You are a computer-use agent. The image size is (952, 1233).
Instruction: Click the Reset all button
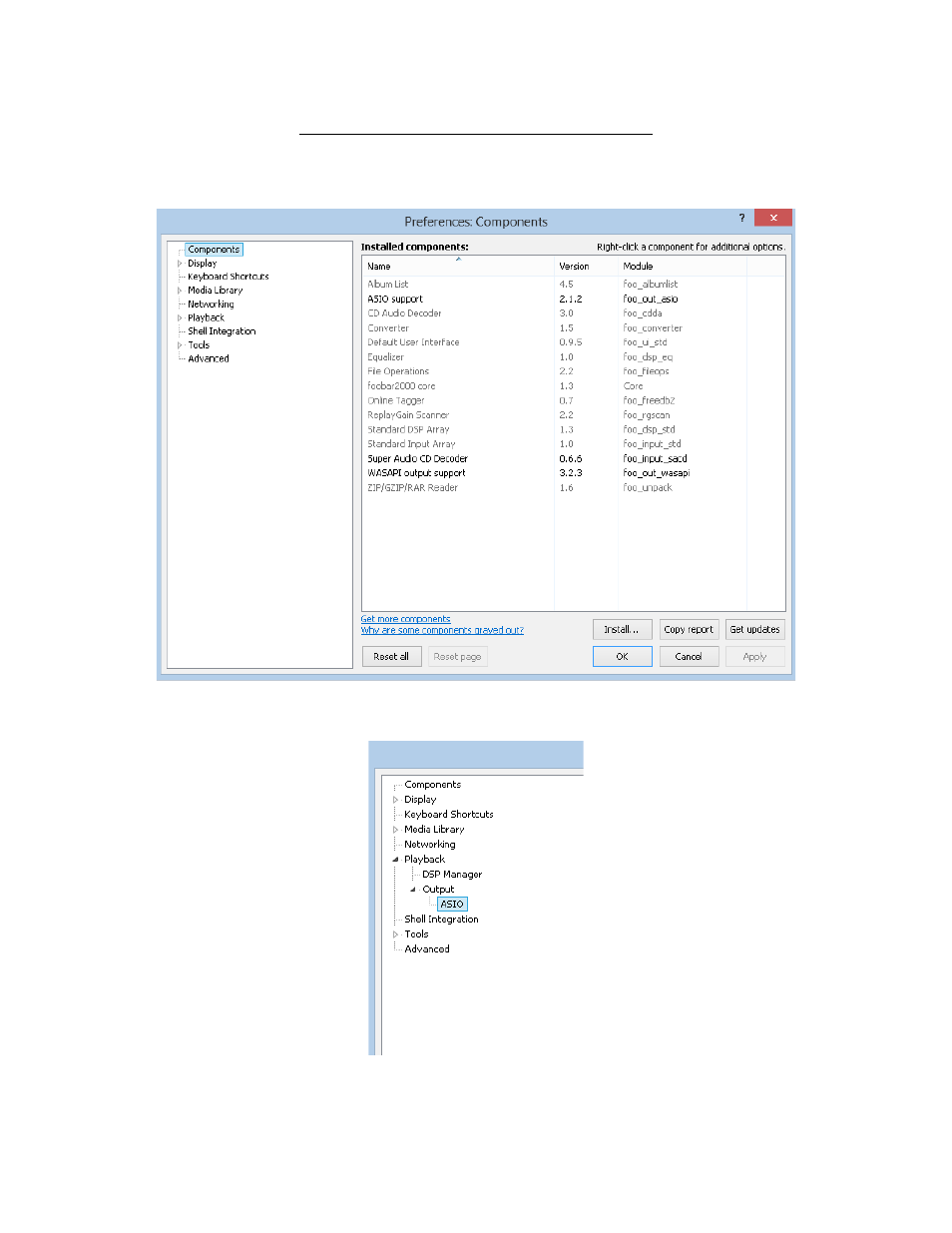click(391, 657)
